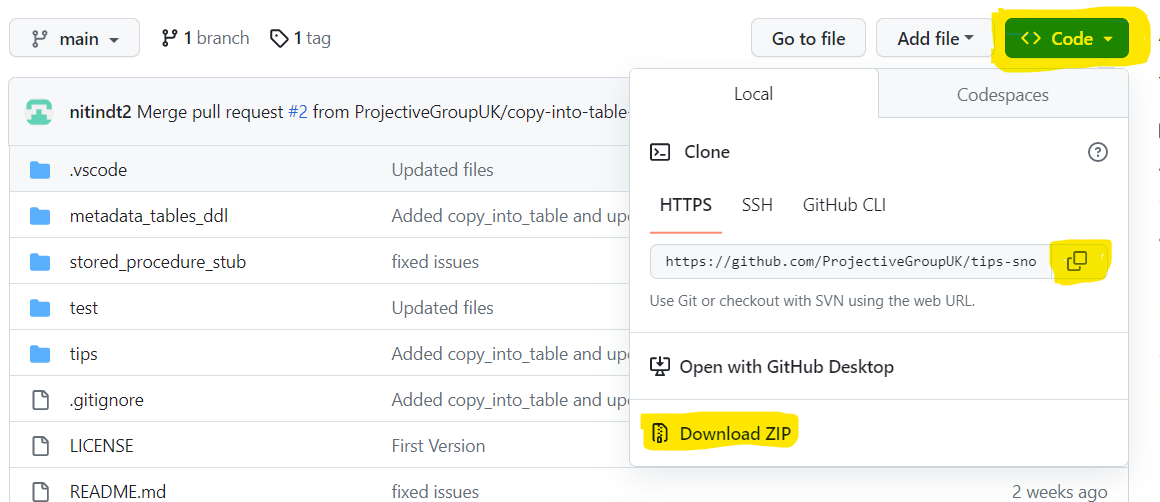The width and height of the screenshot is (1160, 502).
Task: Open the main branch selector dropdown
Action: [75, 39]
